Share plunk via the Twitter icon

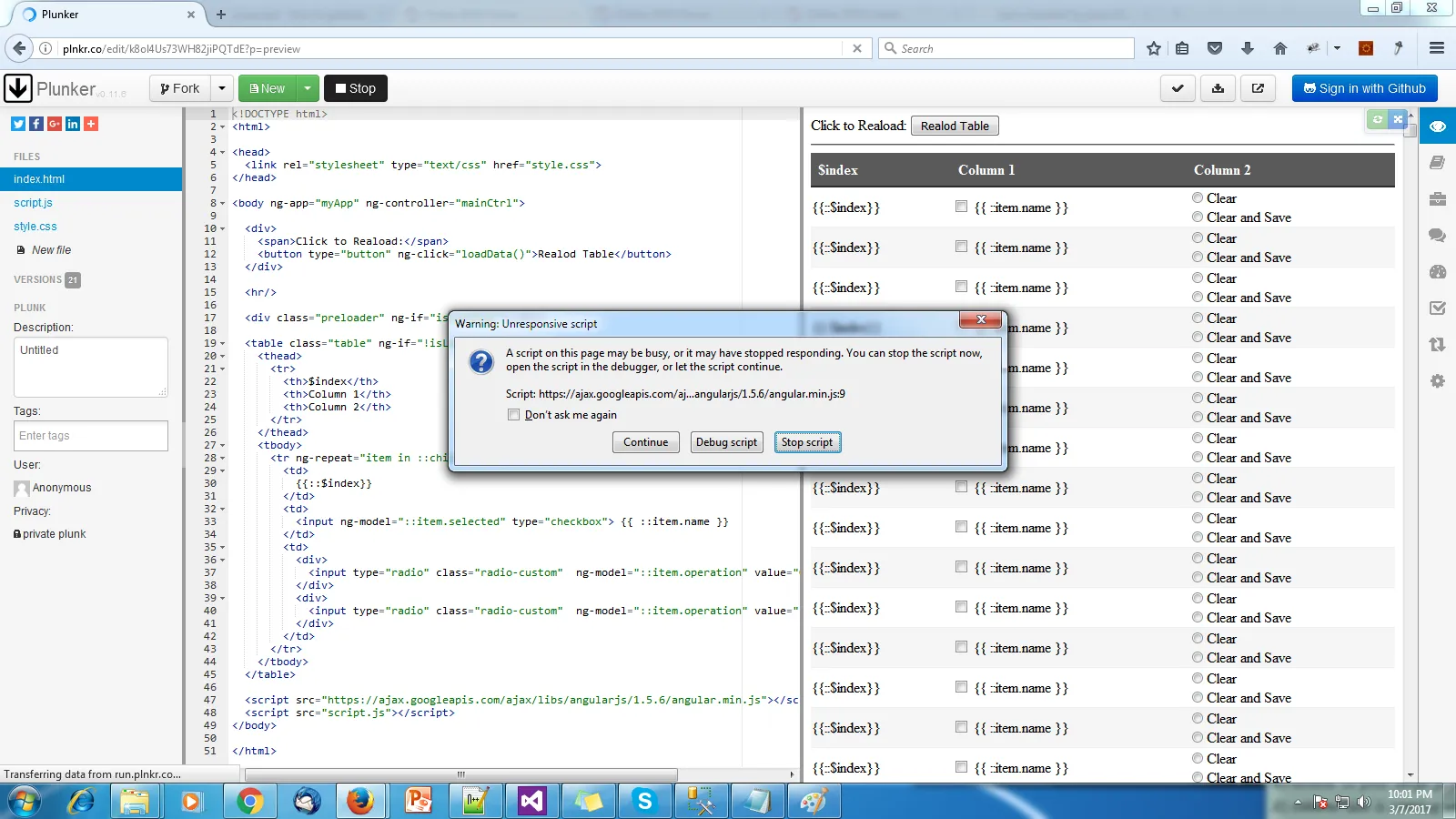[18, 124]
